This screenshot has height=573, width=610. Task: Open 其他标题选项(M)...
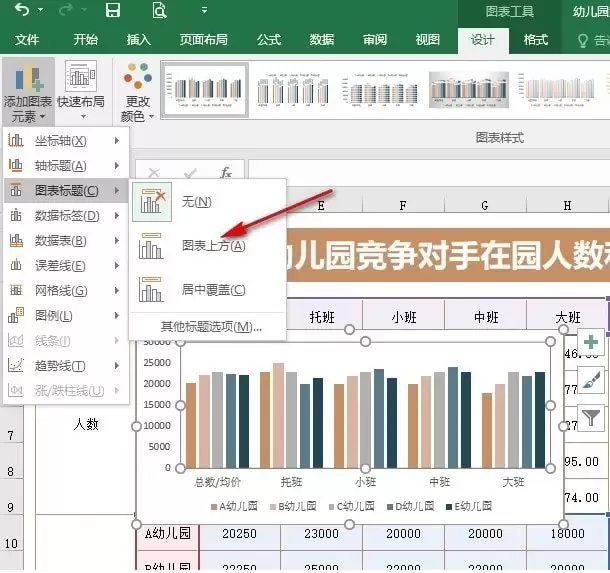(x=211, y=327)
